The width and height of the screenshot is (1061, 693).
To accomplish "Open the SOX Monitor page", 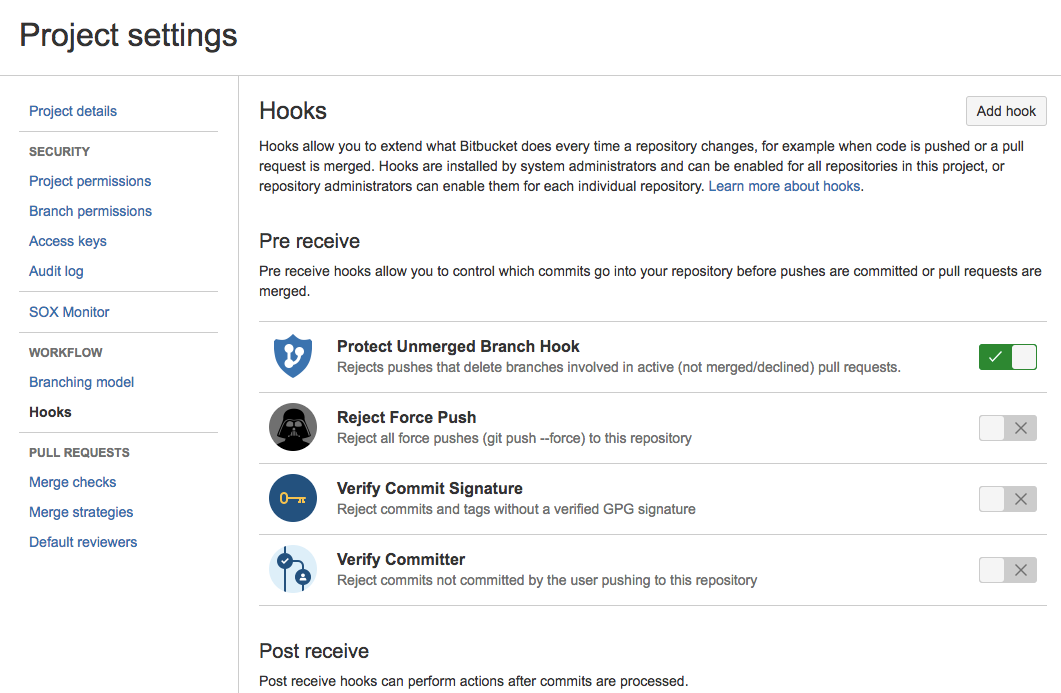I will pos(69,312).
